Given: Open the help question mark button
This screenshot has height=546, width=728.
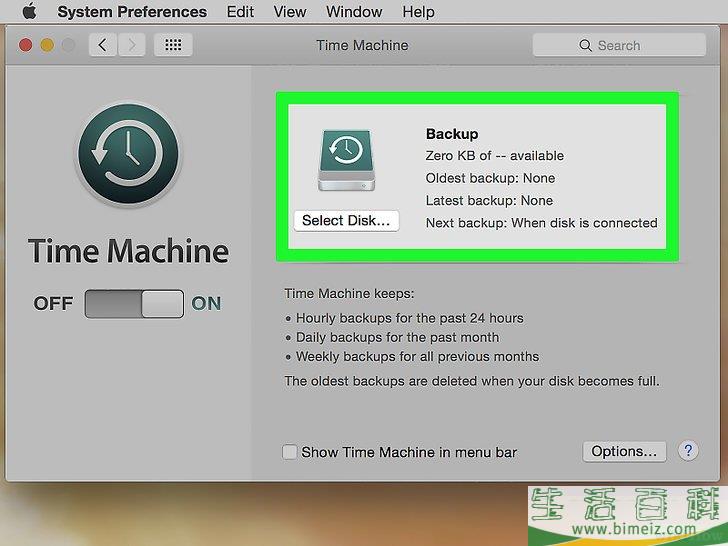Looking at the screenshot, I should point(688,450).
